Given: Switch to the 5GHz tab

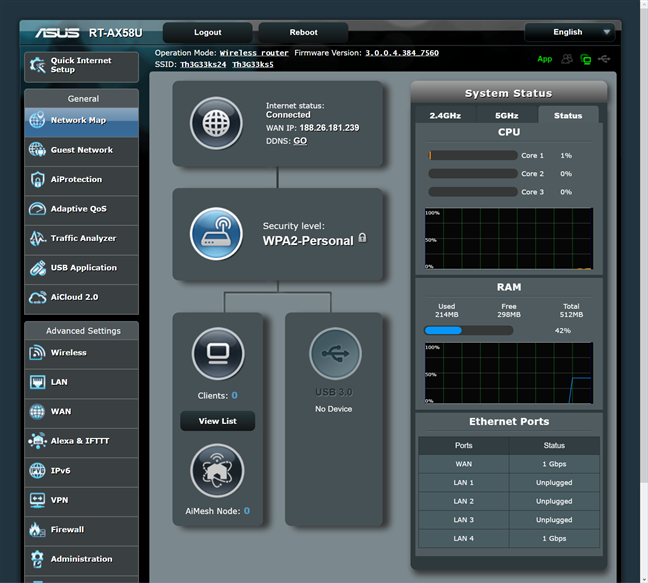Looking at the screenshot, I should pyautogui.click(x=507, y=115).
